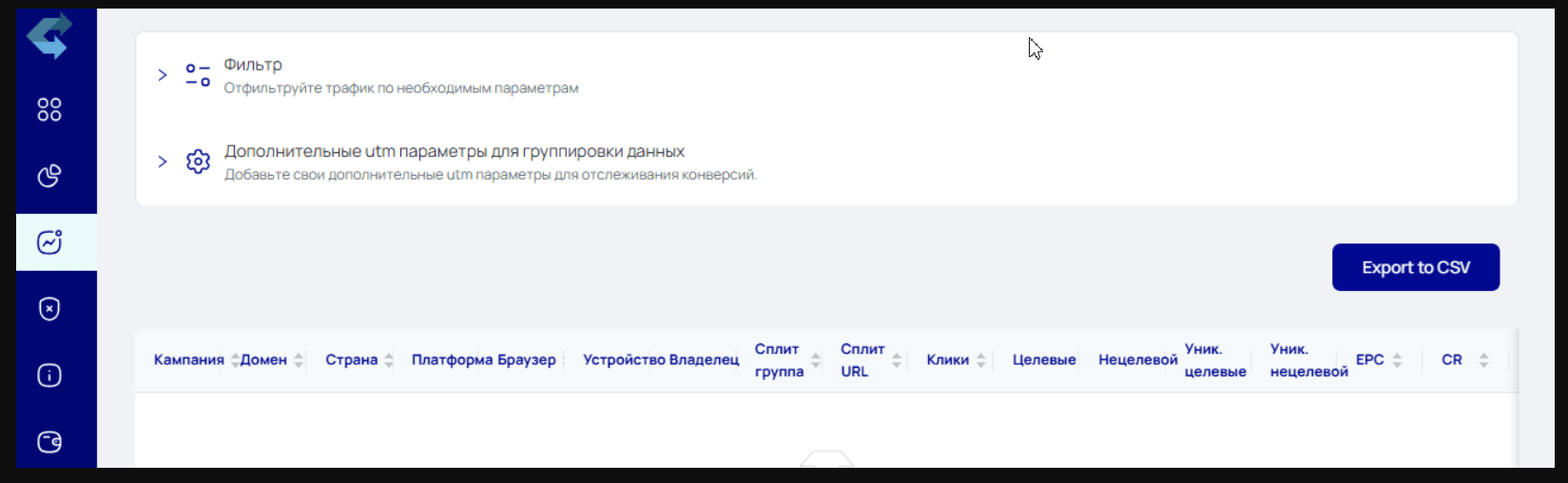Click the gear icon beside utm параметры
The image size is (1568, 483).
(198, 162)
